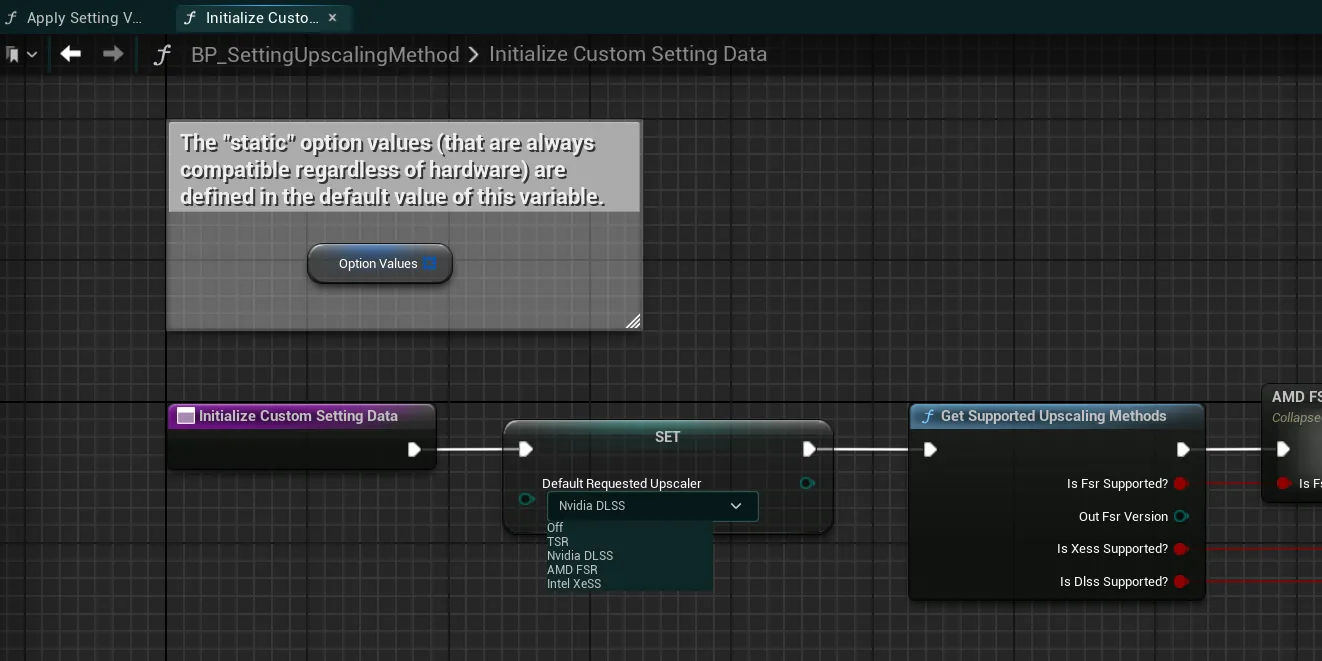Click the SET node execution input pin

pos(526,450)
